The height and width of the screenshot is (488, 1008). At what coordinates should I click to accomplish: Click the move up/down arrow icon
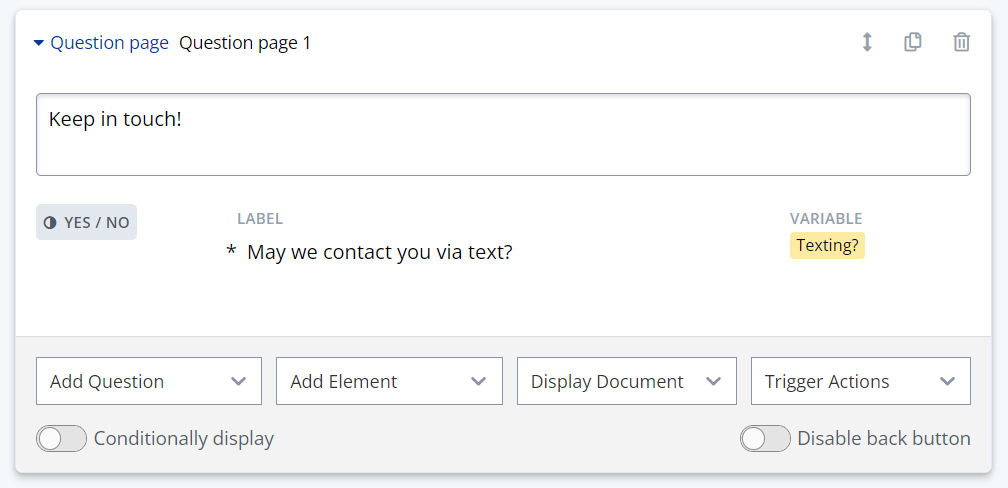867,42
